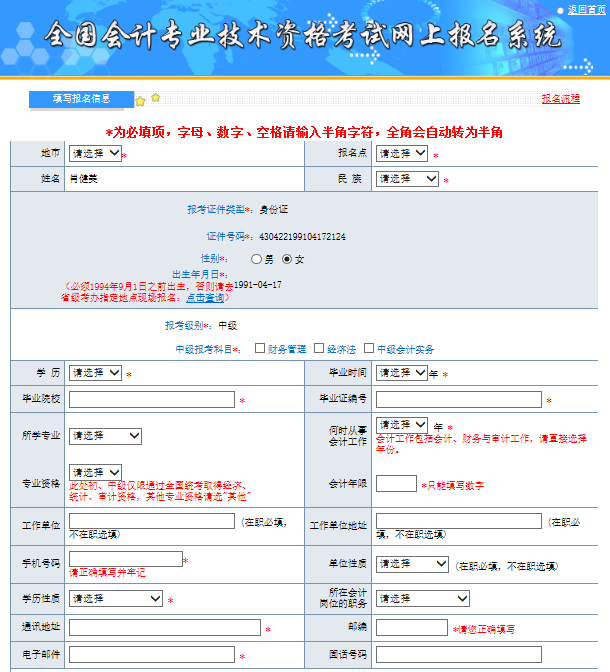Image resolution: width=610 pixels, height=672 pixels.
Task: Click the 返回首页 link
Action: (586, 10)
